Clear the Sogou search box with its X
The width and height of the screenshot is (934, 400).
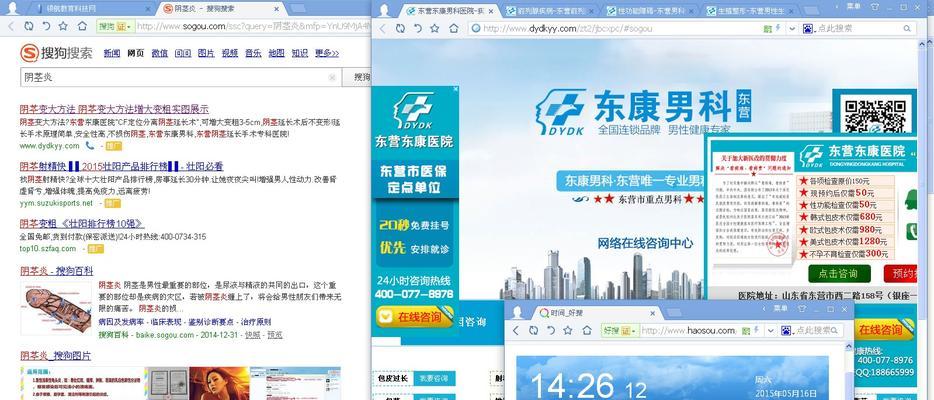click(x=332, y=77)
